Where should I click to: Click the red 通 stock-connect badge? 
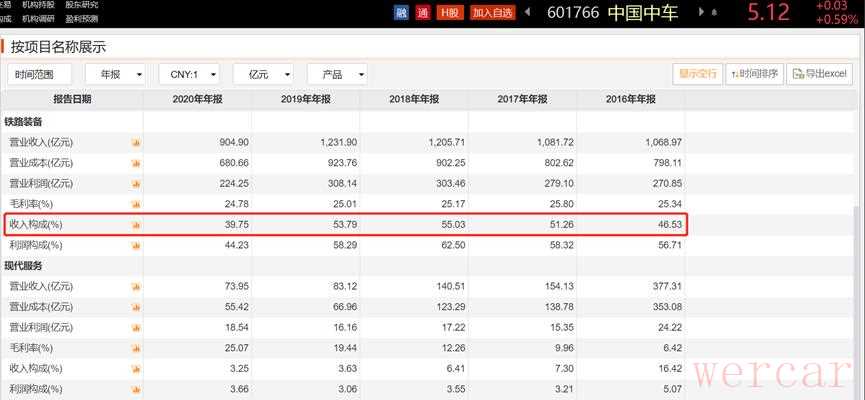coord(423,12)
